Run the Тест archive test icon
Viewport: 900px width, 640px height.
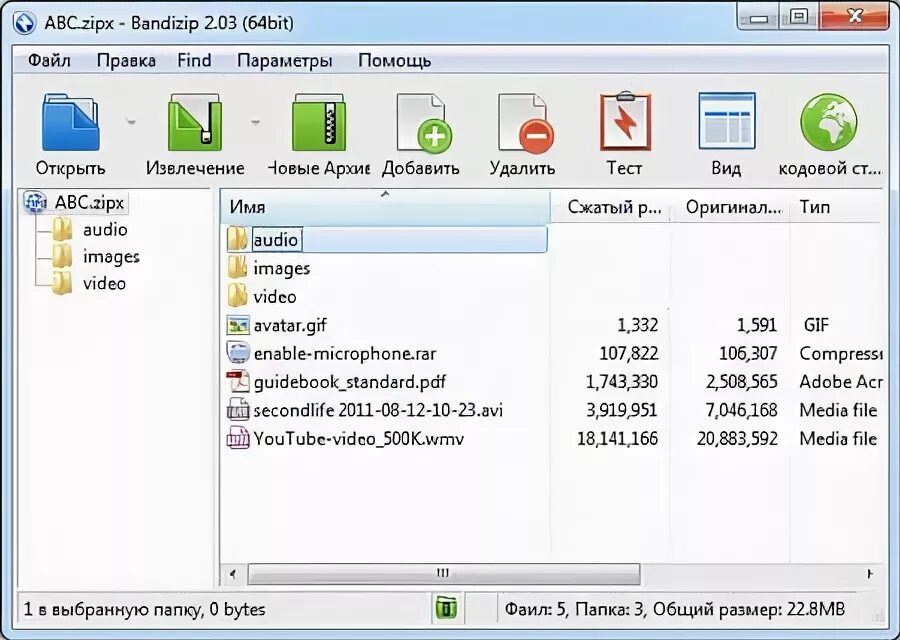[626, 121]
